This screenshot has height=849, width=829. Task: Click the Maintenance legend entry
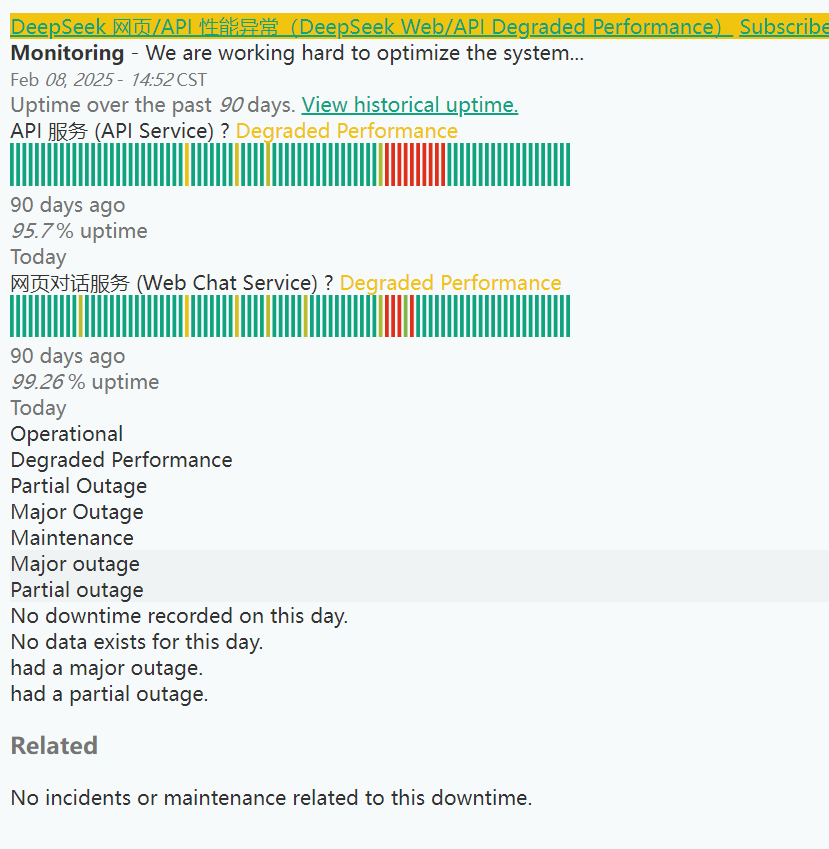click(x=72, y=538)
